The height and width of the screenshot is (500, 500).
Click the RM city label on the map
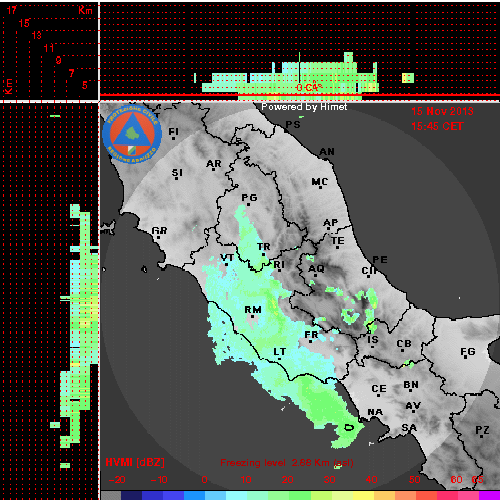[253, 310]
